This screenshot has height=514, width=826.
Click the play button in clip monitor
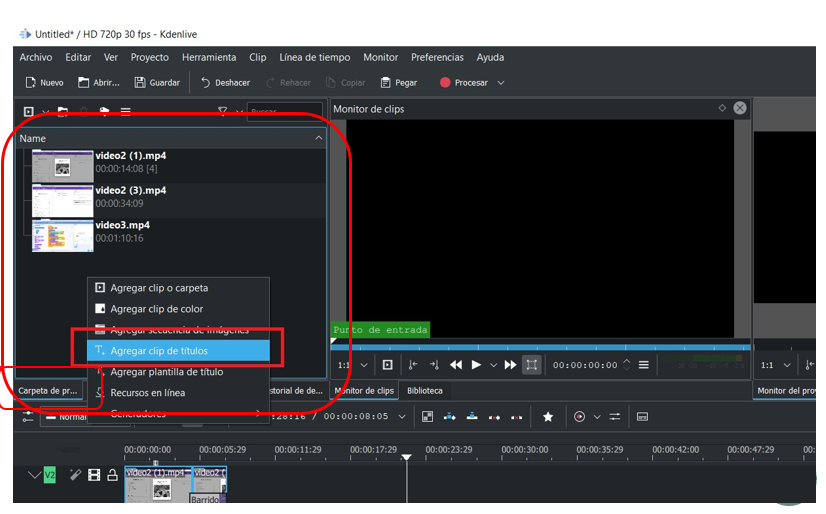pos(476,365)
